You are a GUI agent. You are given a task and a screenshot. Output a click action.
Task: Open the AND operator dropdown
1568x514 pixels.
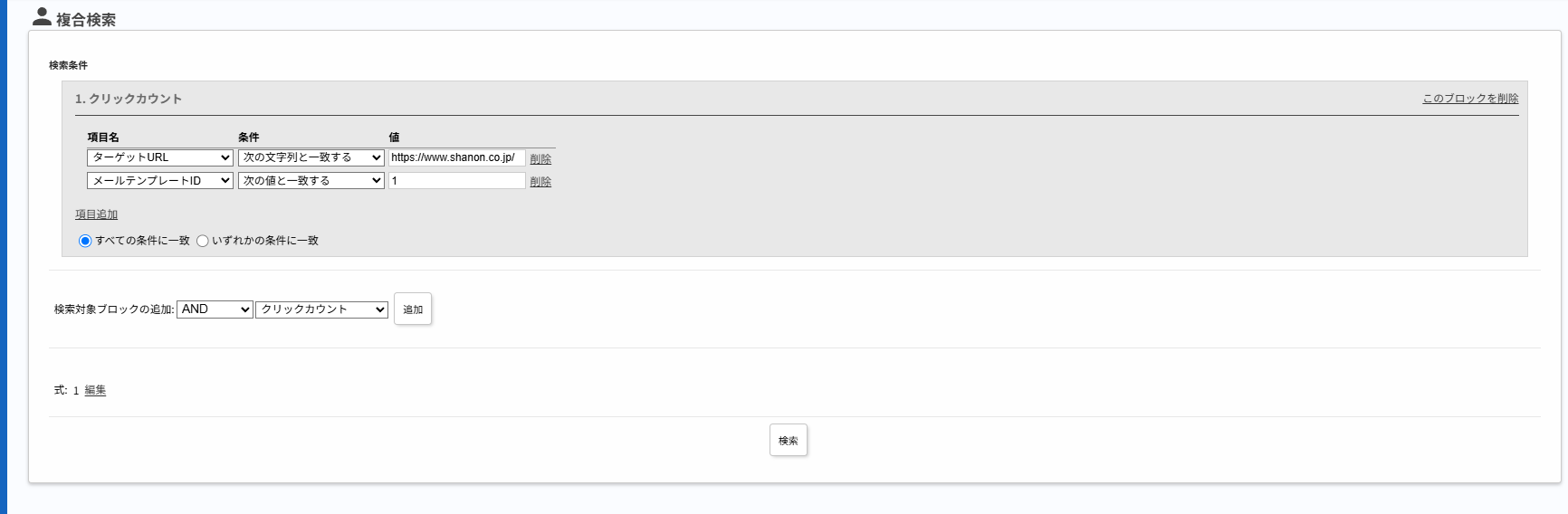pos(215,309)
